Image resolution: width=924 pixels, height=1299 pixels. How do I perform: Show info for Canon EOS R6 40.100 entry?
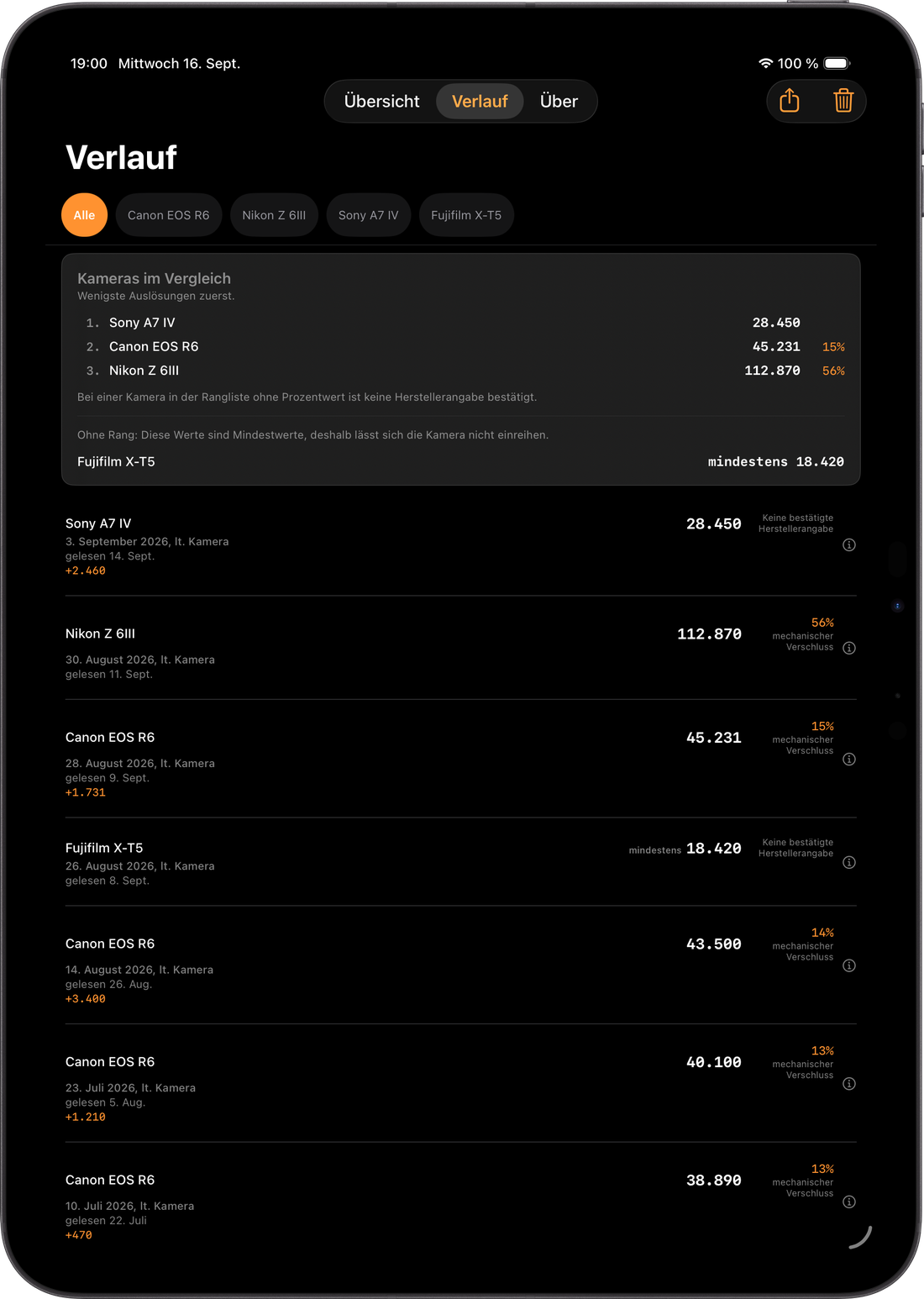pyautogui.click(x=849, y=1084)
